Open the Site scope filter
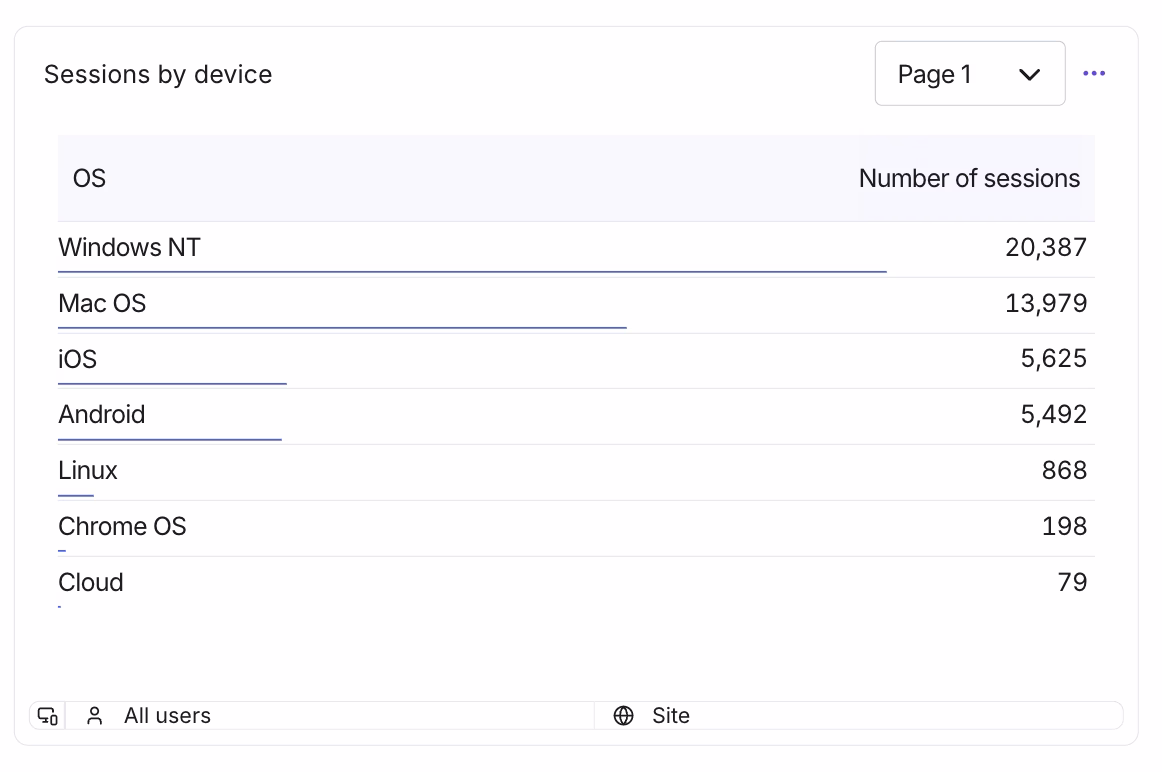1162x772 pixels. [x=670, y=716]
